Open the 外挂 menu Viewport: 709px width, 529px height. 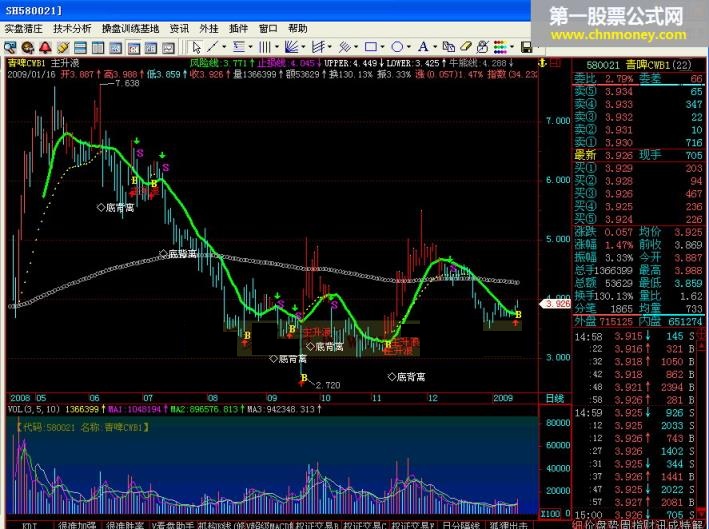(209, 29)
